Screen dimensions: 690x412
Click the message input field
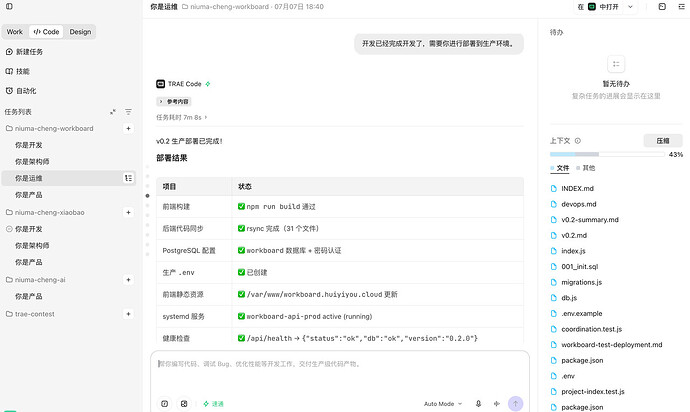[x=339, y=371]
